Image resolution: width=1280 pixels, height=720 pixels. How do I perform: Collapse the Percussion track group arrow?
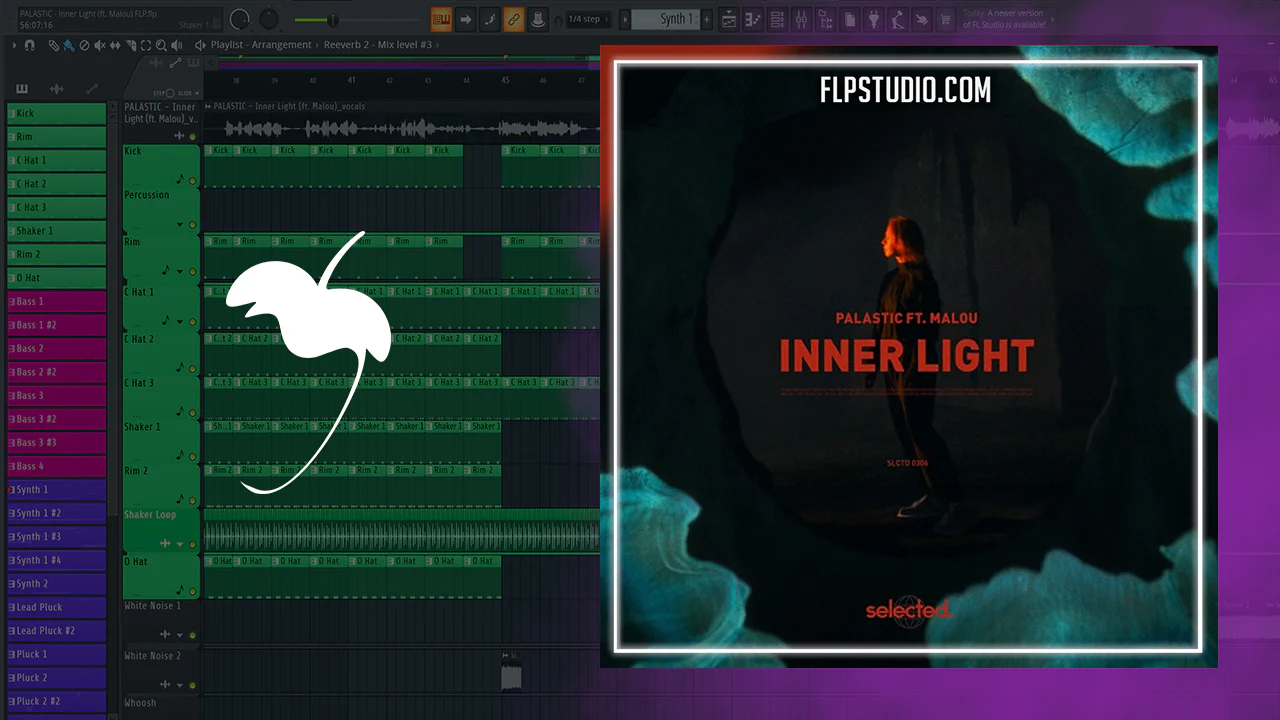point(180,225)
